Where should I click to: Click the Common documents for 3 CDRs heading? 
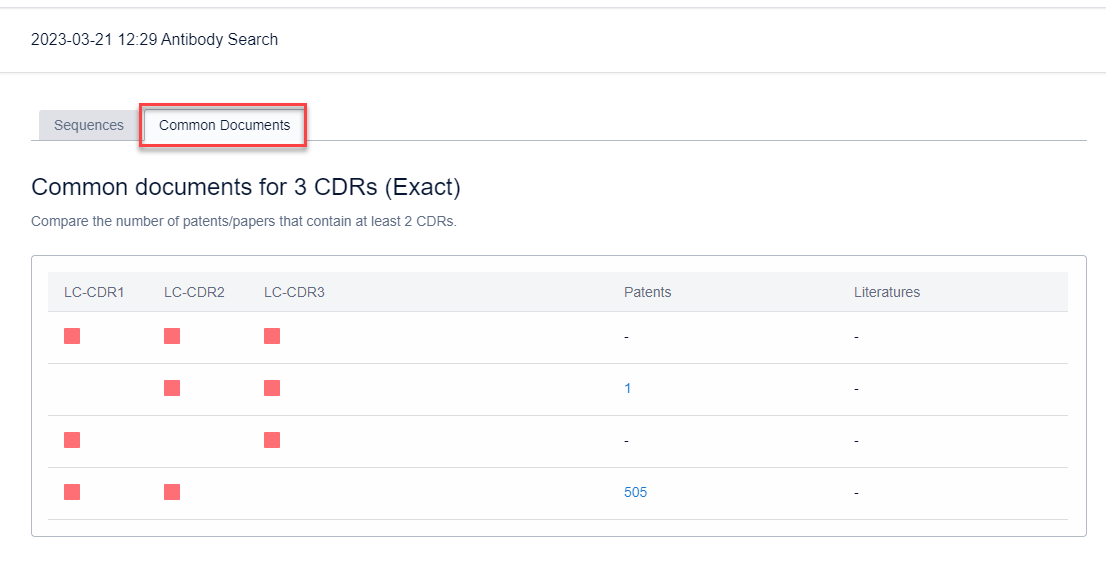tap(246, 187)
